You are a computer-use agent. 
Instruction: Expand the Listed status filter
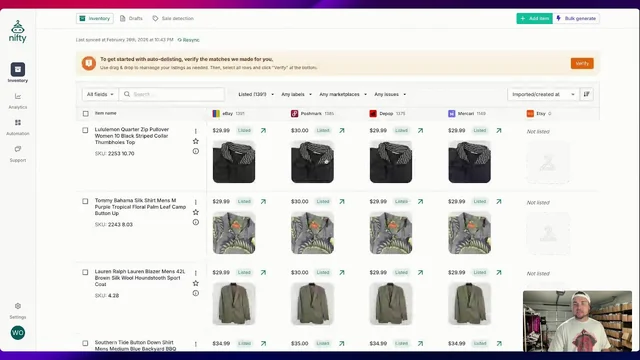click(x=256, y=94)
